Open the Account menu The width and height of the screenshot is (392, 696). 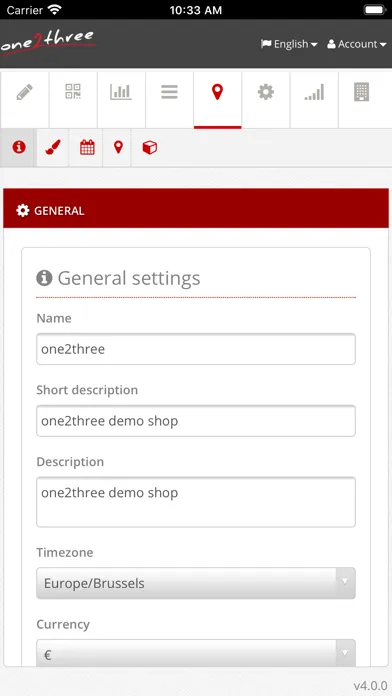[356, 44]
